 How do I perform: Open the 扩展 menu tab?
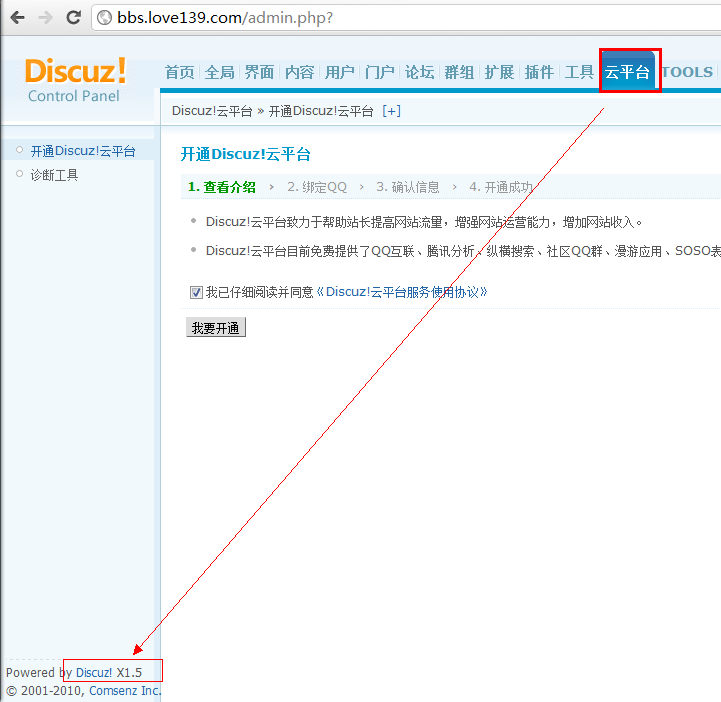[499, 72]
